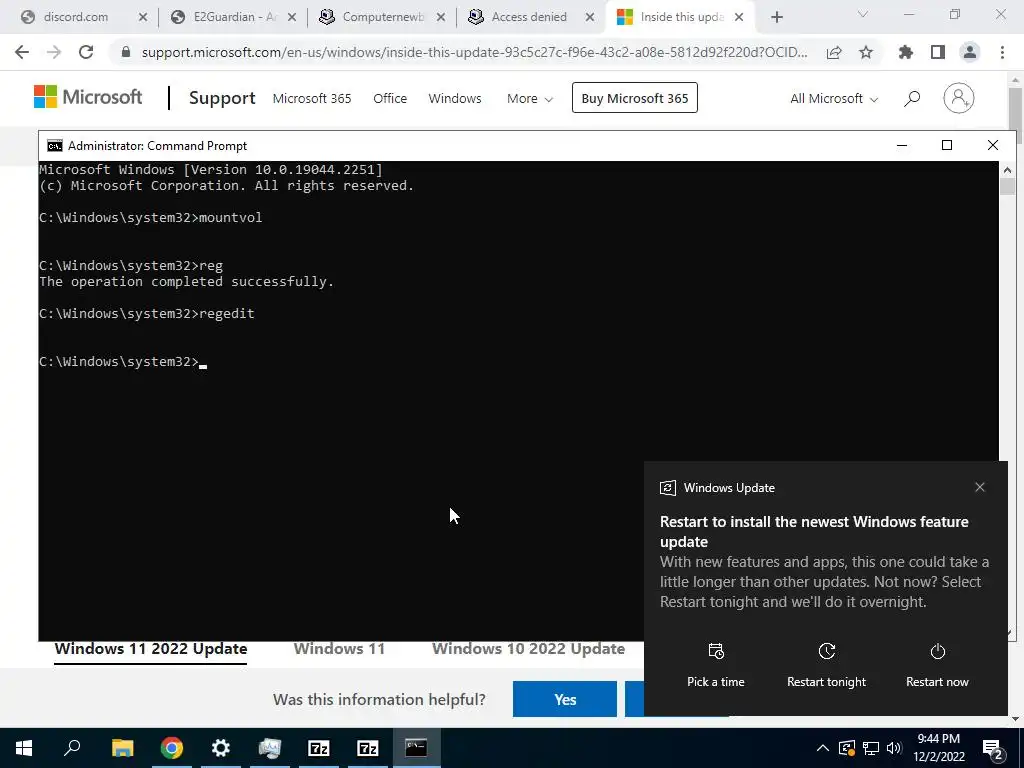Open Settings gear on the taskbar
Screen dimensions: 1024x768
pos(221,748)
